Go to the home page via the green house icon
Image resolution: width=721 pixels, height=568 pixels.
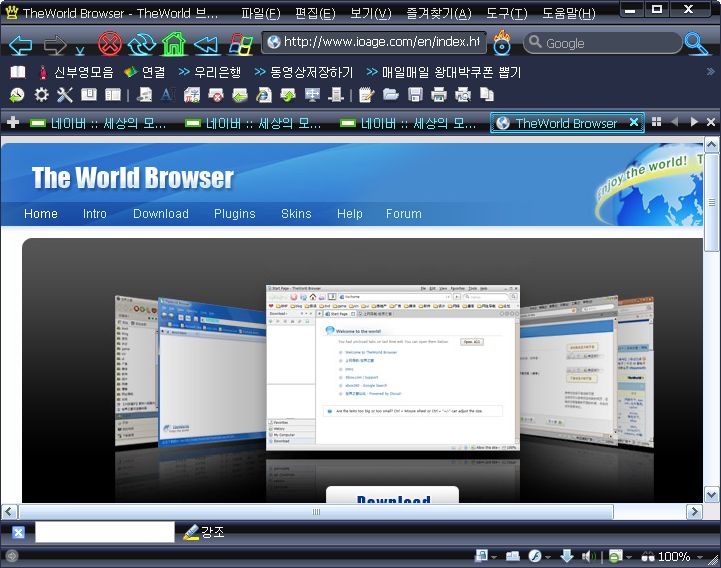tap(174, 44)
